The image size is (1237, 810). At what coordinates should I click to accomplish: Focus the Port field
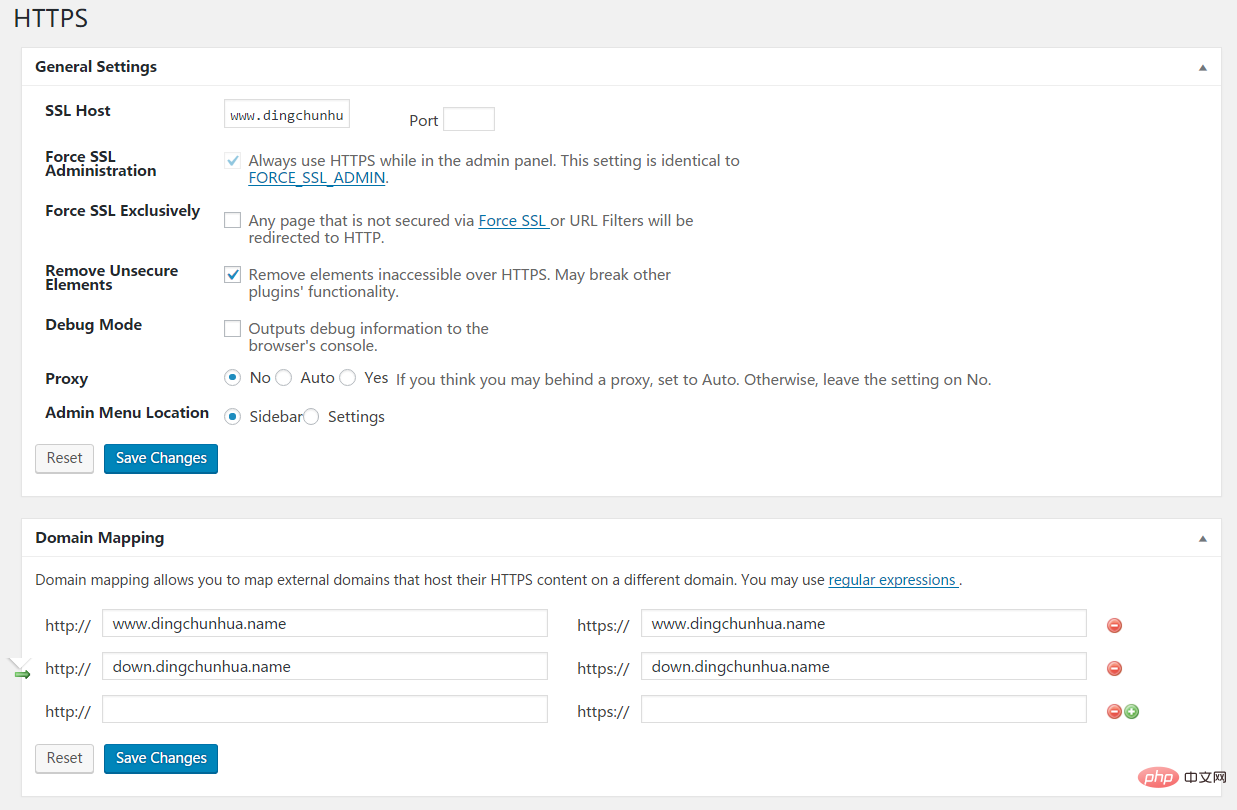point(469,119)
